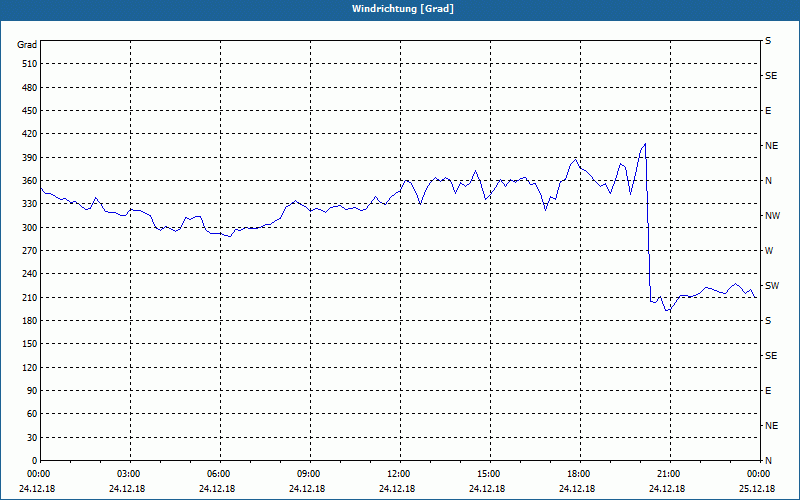The image size is (800, 500).
Task: Click the y-axis value 30
Action: (32, 438)
